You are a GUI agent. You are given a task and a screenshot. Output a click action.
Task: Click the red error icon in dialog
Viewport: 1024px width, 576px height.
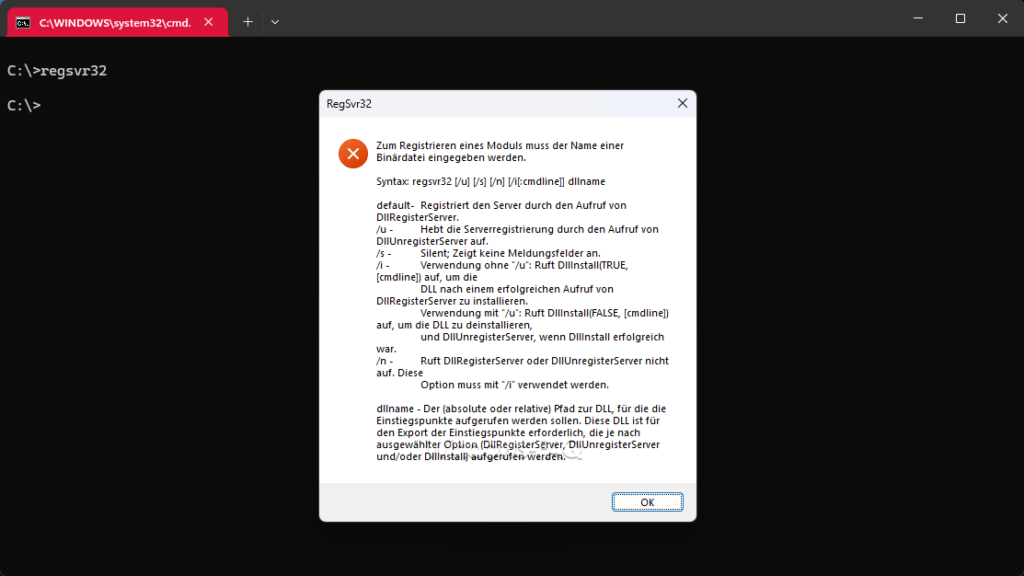pos(353,153)
